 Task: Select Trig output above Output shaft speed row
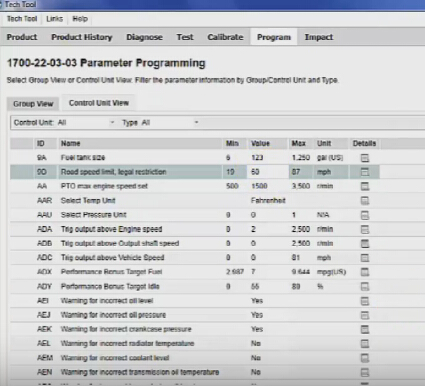(195, 244)
